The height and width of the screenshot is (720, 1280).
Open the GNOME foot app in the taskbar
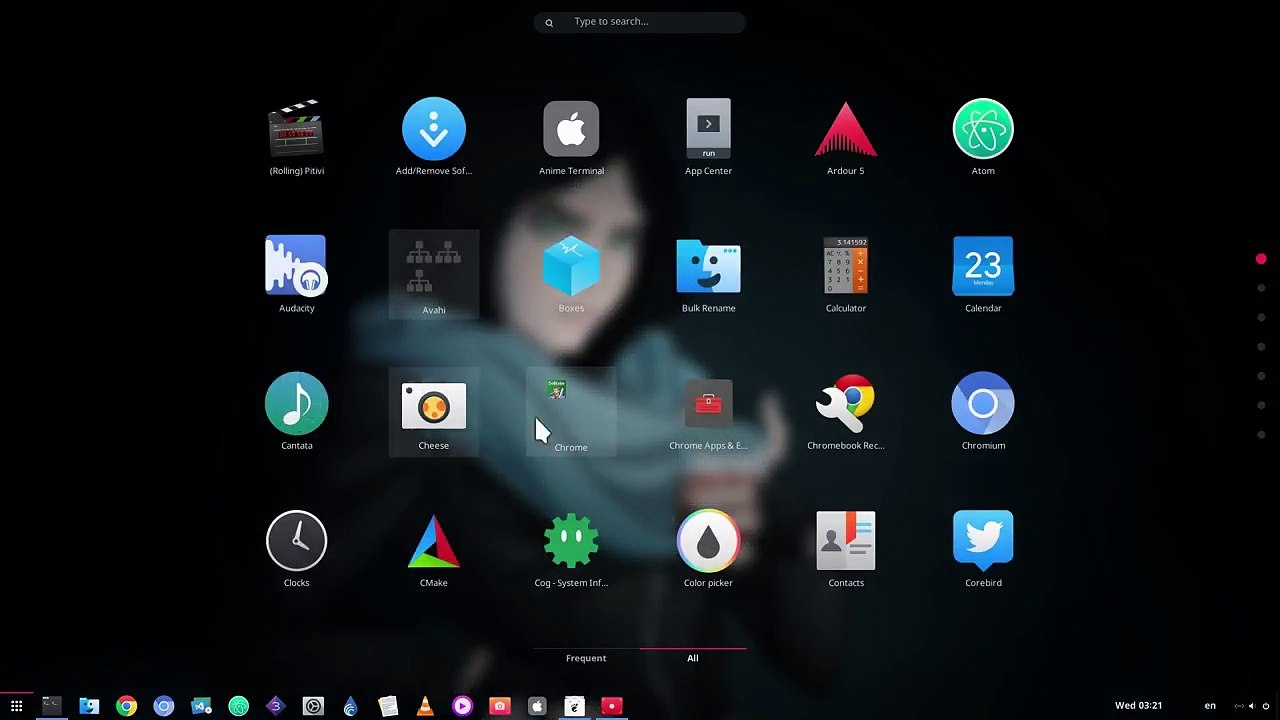[574, 706]
